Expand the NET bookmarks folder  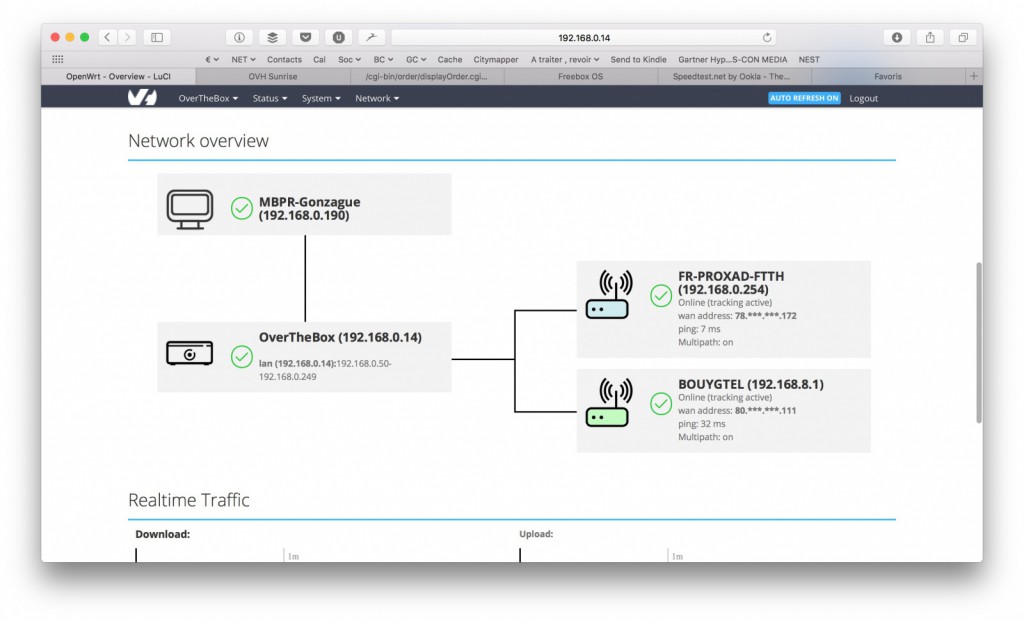coord(243,59)
